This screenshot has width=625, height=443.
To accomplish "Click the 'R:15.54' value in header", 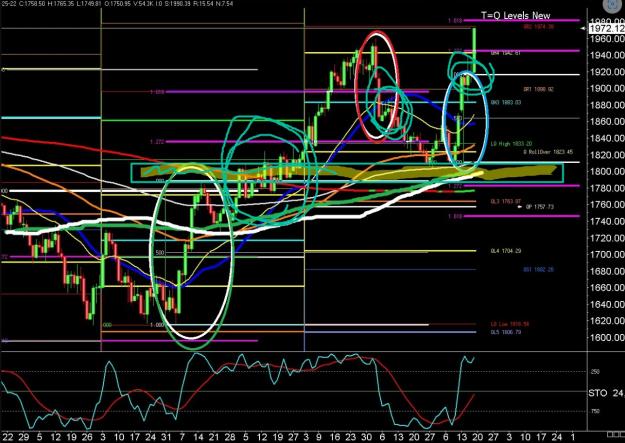I will [204, 4].
